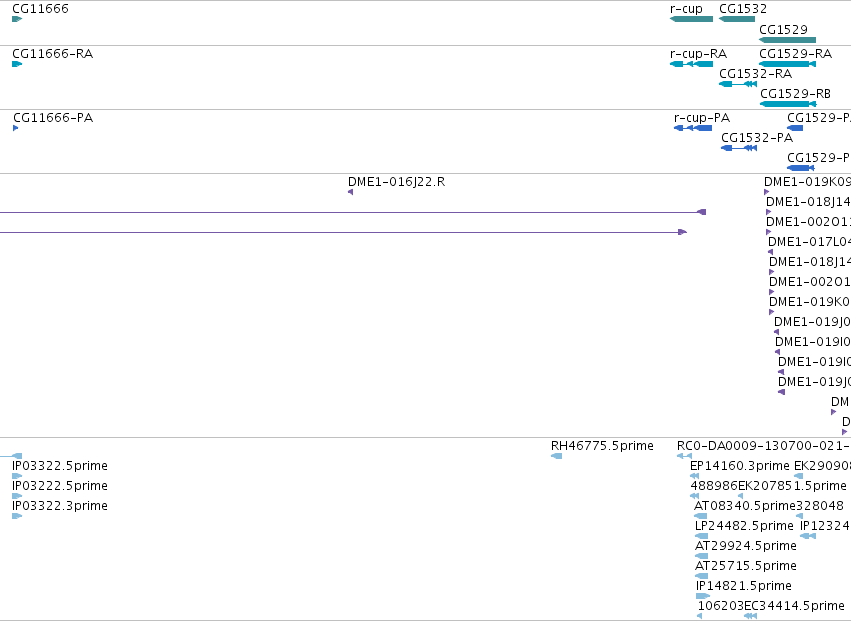
Task: Open the CG1532-RA transcript
Action: [738, 84]
